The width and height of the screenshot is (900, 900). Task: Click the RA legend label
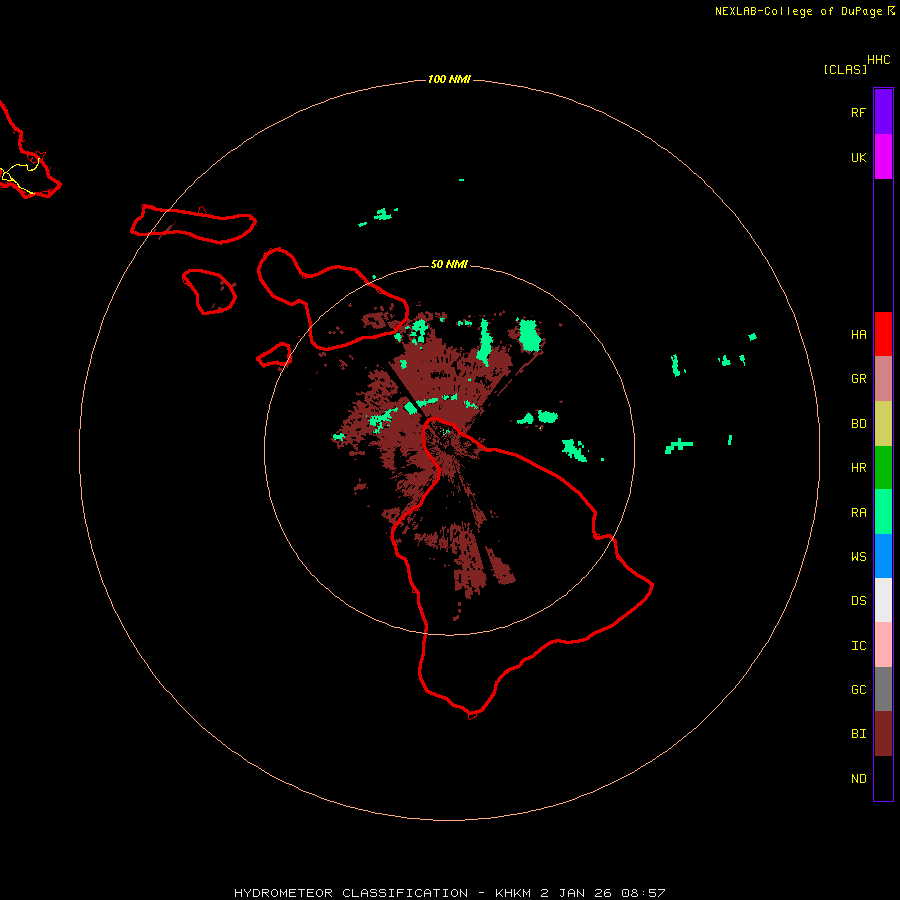858,513
